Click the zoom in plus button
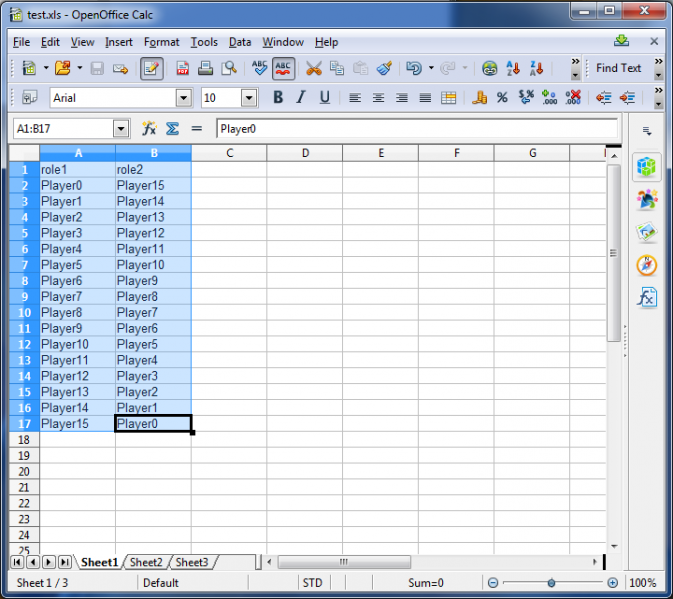Image resolution: width=673 pixels, height=599 pixels. point(612,583)
